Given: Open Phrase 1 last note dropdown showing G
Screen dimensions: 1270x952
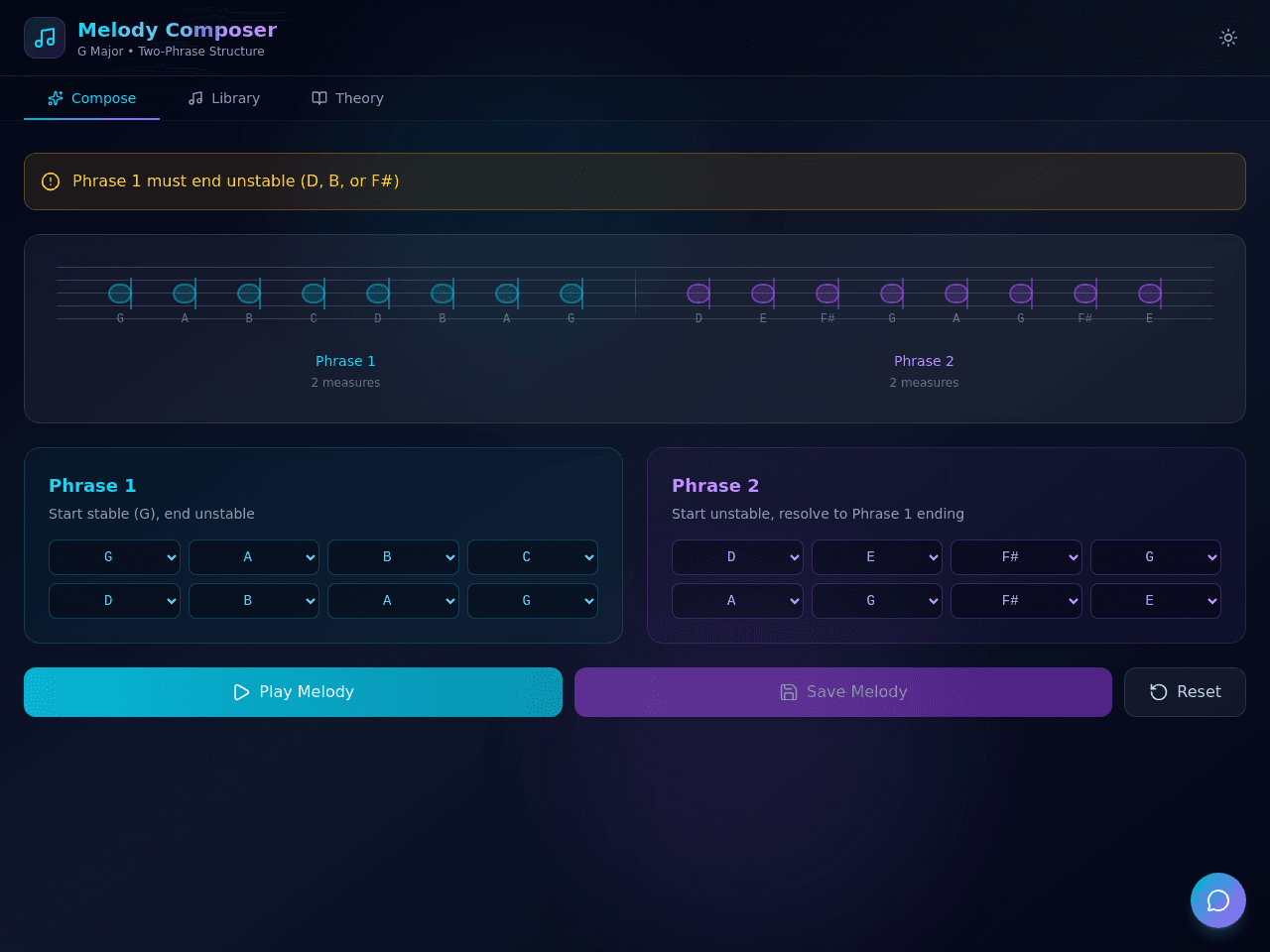Looking at the screenshot, I should [x=533, y=601].
